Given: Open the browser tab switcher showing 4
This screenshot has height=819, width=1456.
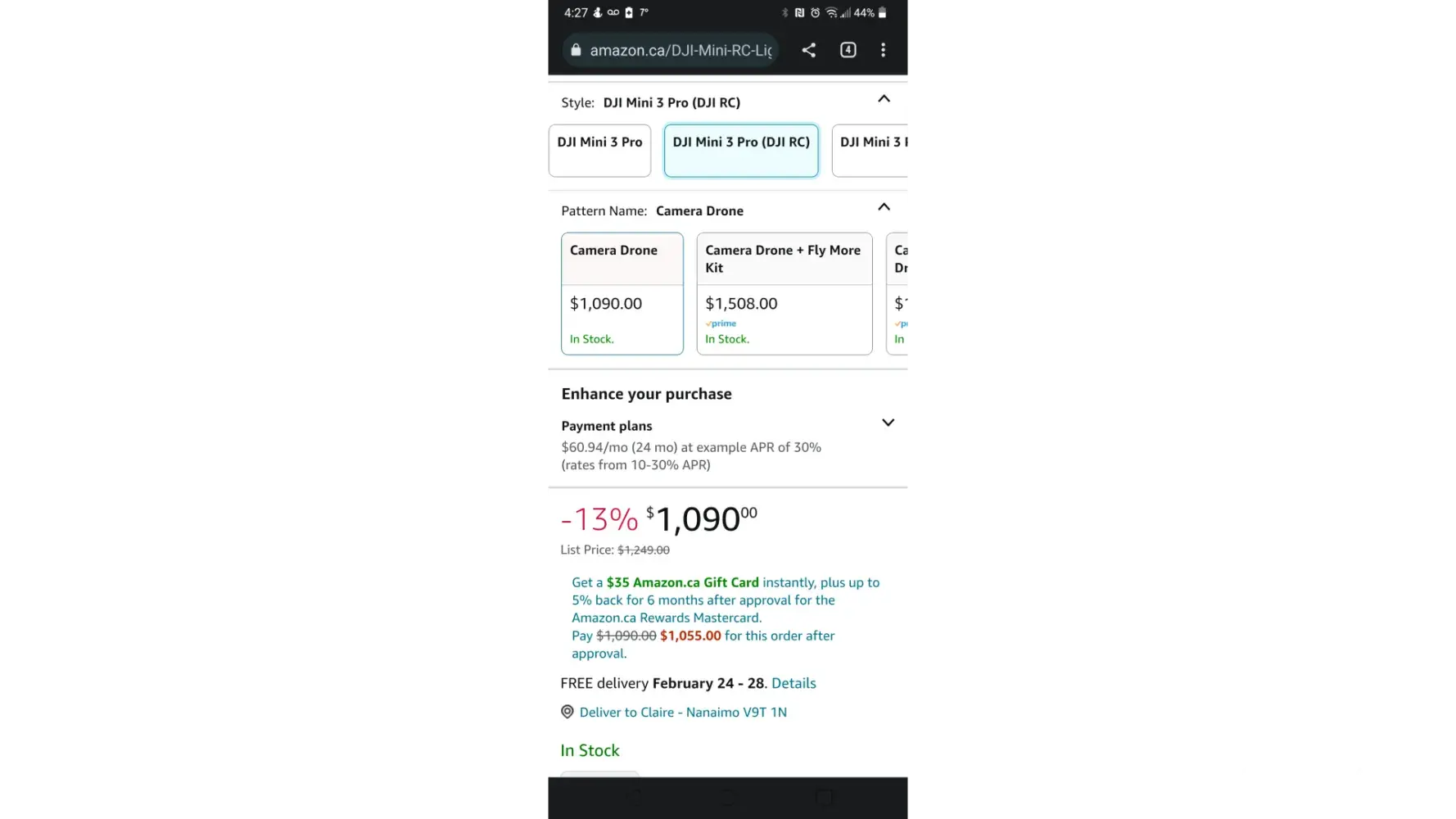Looking at the screenshot, I should click(848, 50).
